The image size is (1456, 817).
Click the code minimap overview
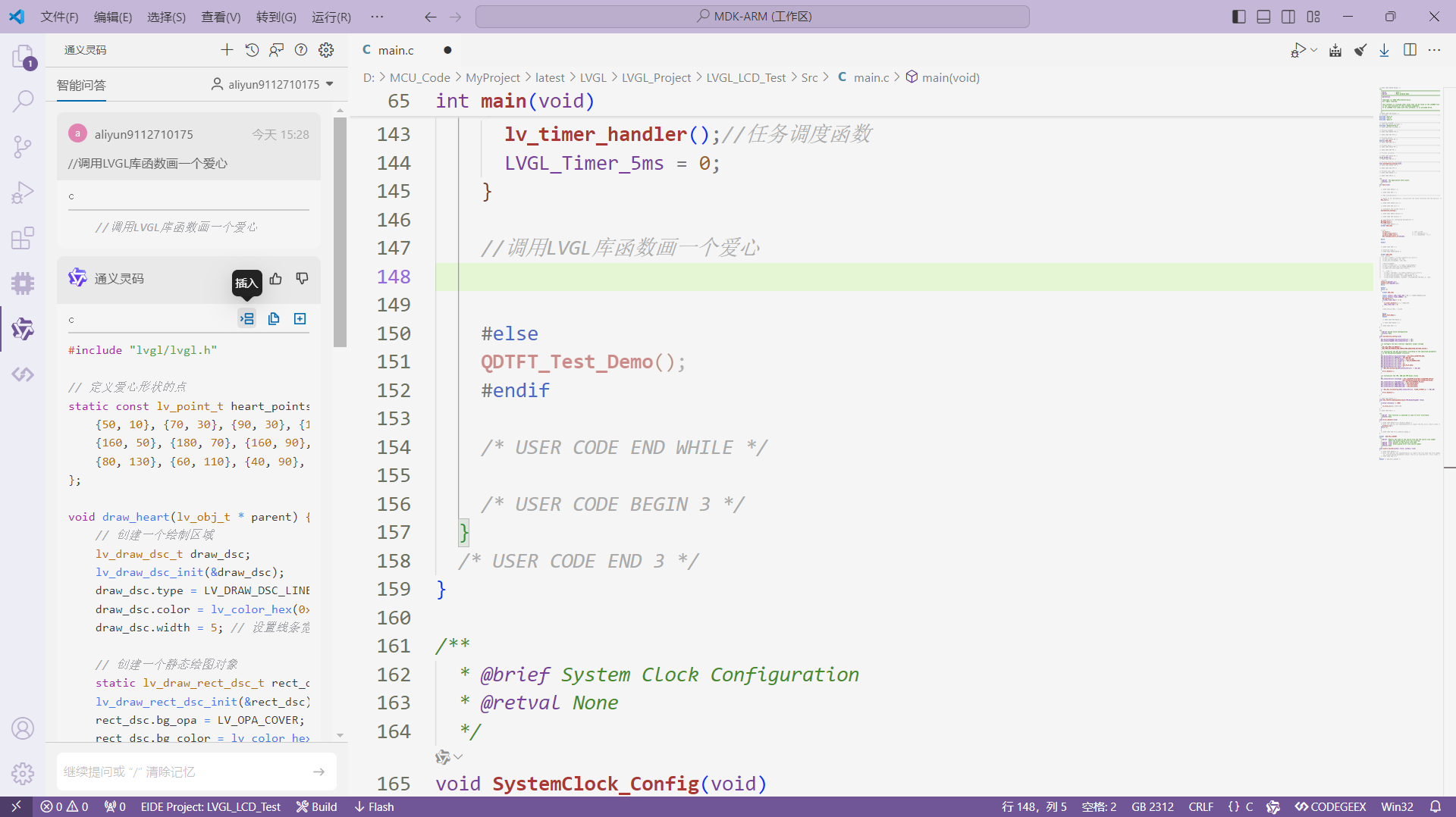[x=1410, y=273]
